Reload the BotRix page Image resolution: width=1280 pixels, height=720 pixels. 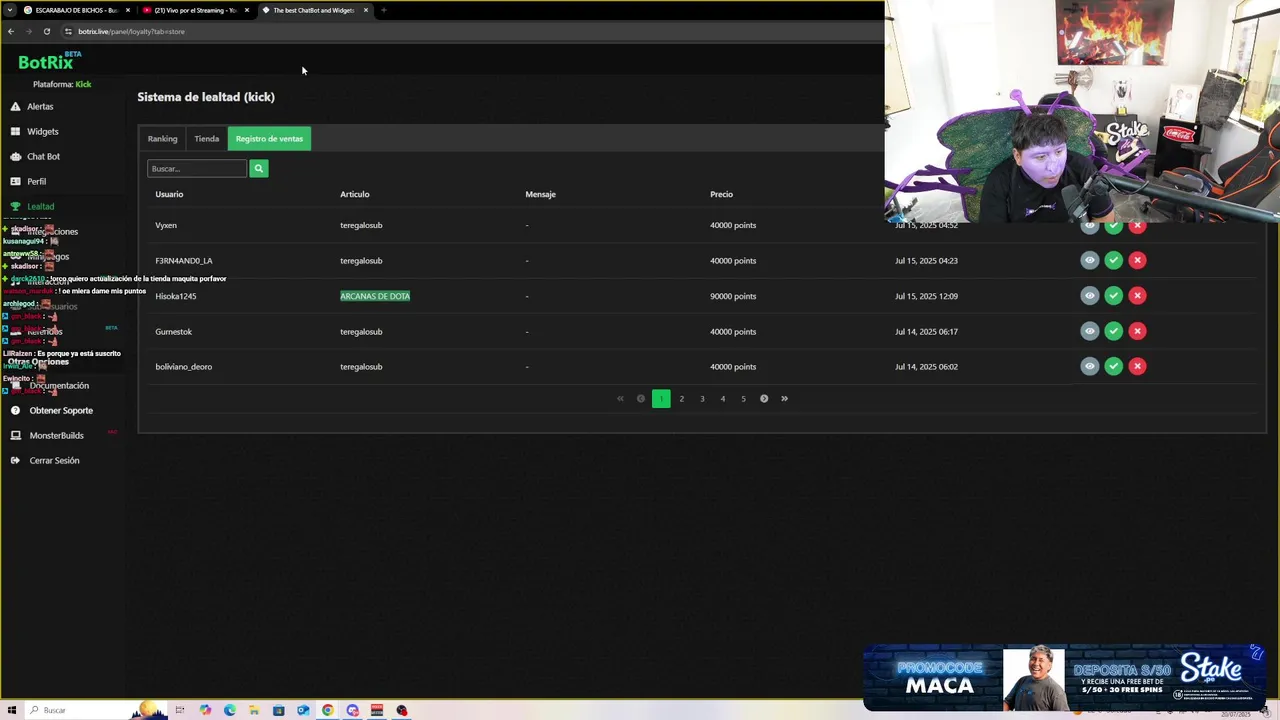[x=46, y=31]
